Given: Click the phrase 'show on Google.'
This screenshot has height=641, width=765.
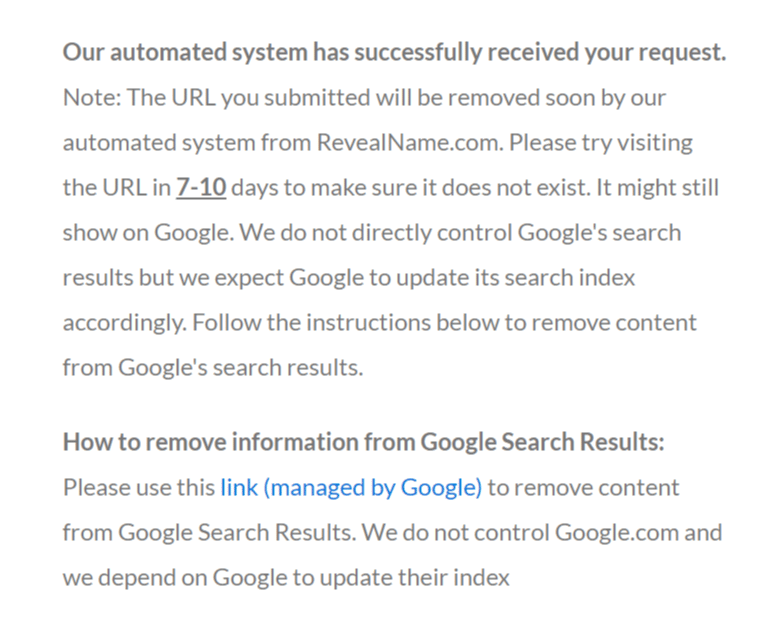Looking at the screenshot, I should [149, 232].
